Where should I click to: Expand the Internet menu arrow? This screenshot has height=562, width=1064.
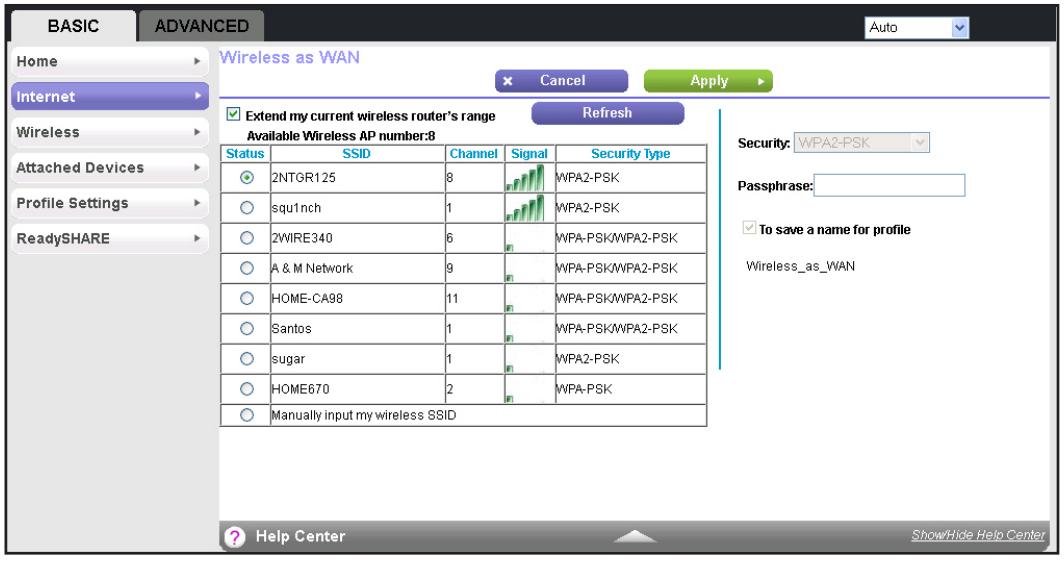197,96
